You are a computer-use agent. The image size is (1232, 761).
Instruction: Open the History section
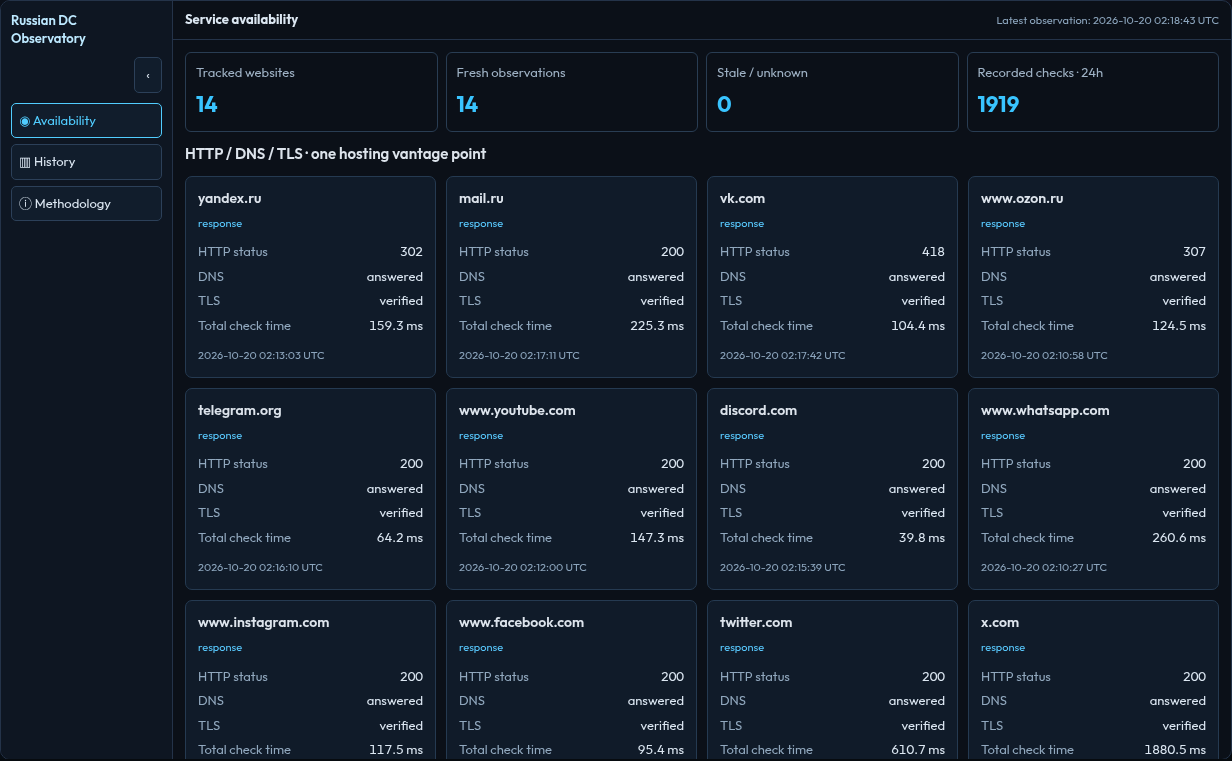click(86, 162)
